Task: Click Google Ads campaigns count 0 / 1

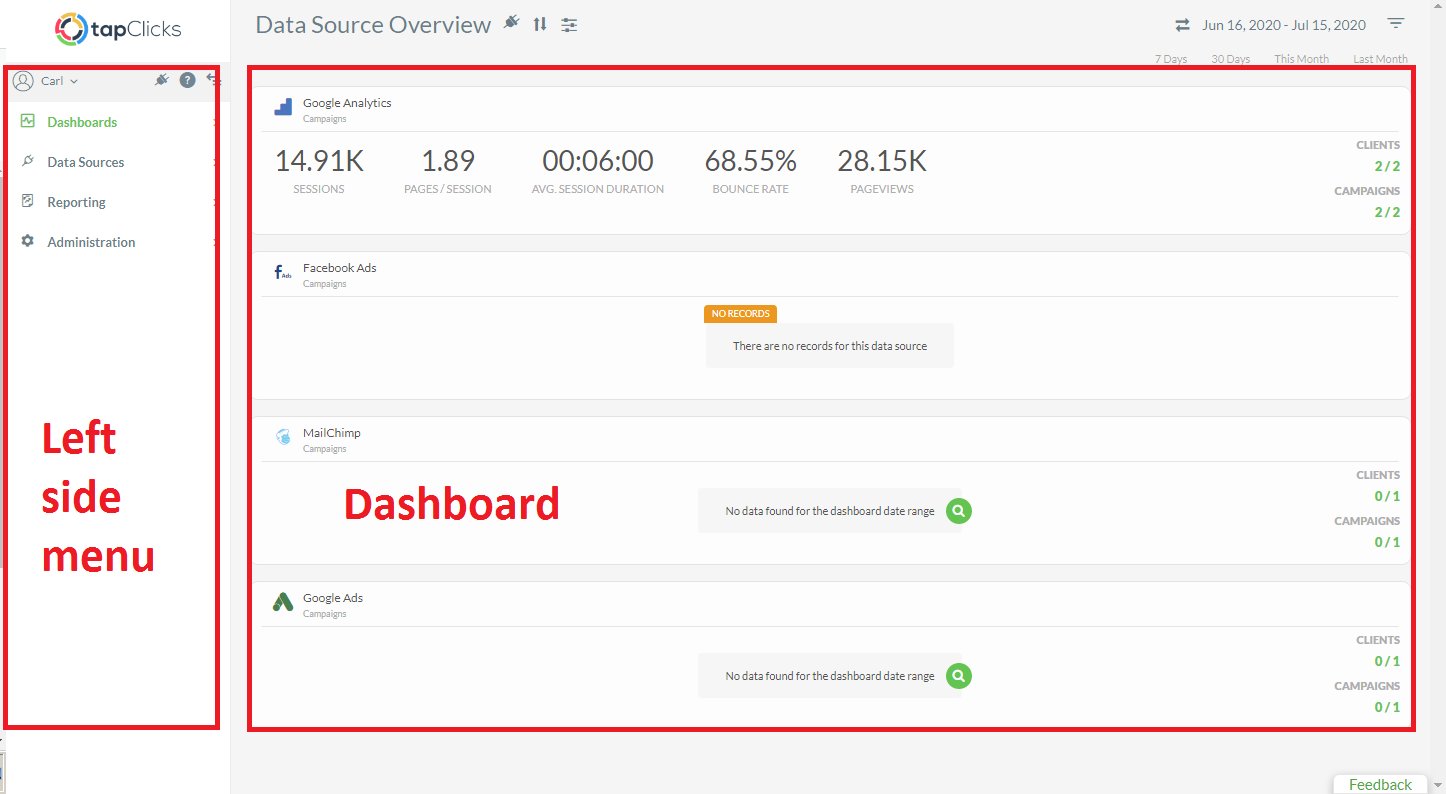Action: 1387,707
